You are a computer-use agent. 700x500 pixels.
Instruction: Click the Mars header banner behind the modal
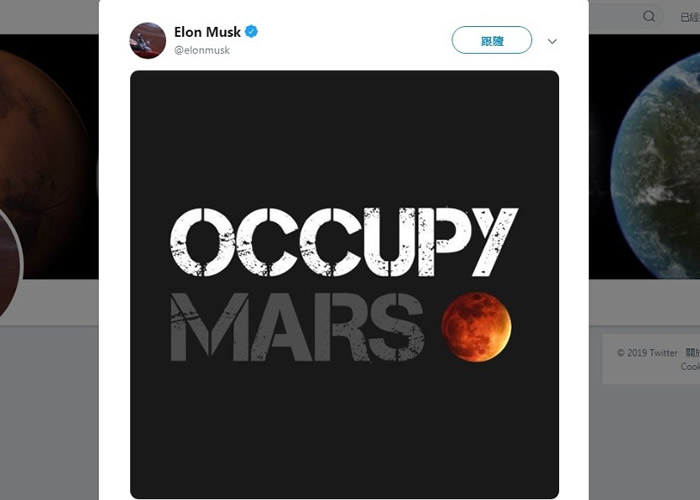coord(49,156)
